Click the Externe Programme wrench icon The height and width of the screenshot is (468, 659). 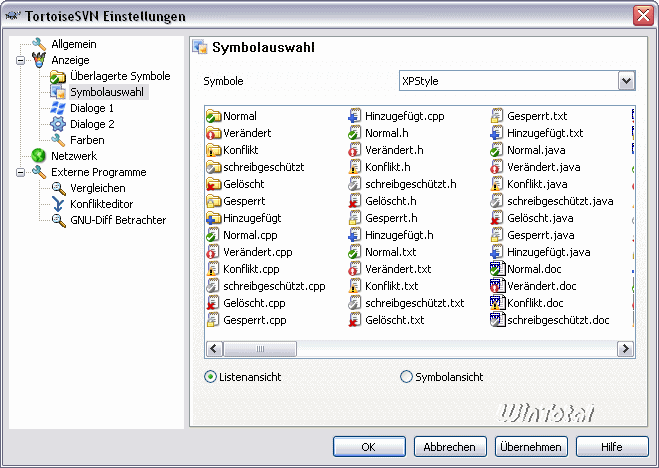[39, 172]
